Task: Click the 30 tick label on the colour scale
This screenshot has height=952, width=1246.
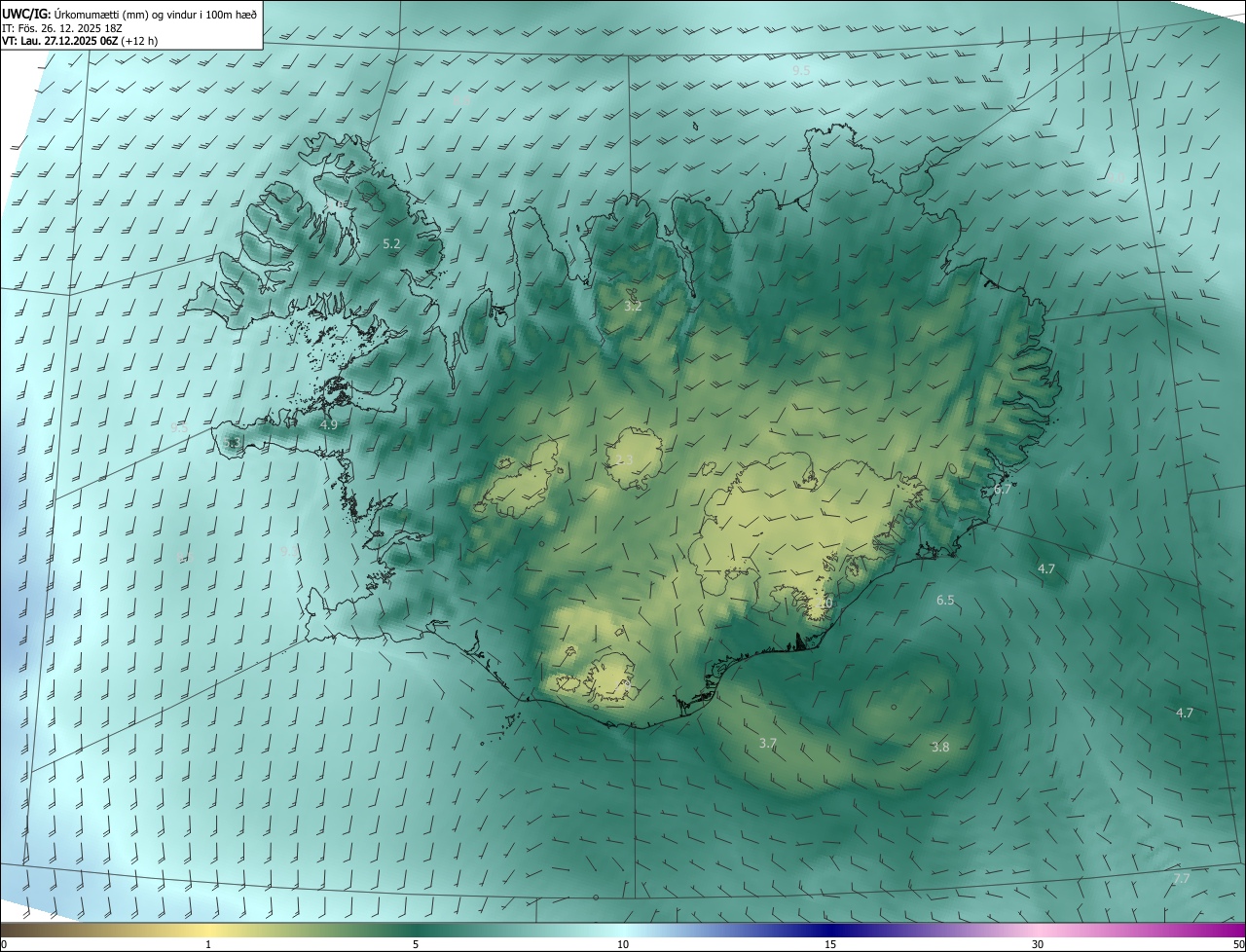Action: pyautogui.click(x=1038, y=944)
